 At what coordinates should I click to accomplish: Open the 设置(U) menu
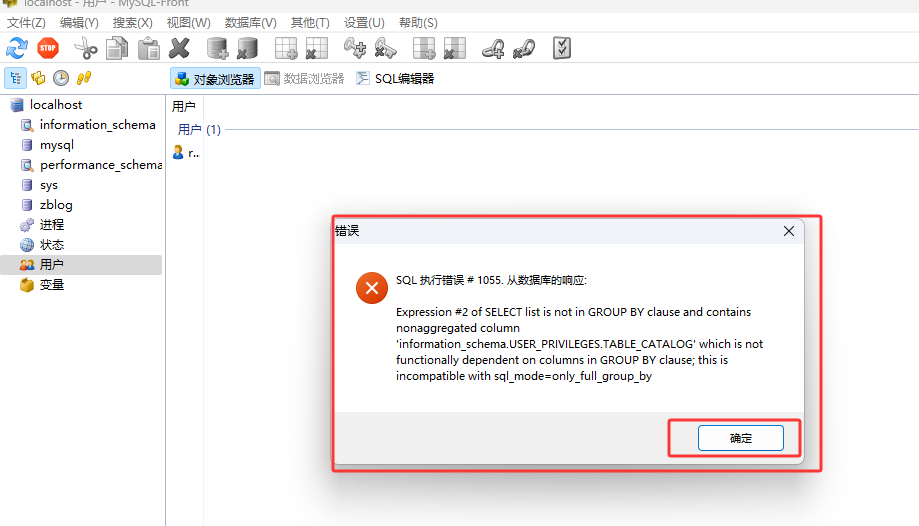364,23
